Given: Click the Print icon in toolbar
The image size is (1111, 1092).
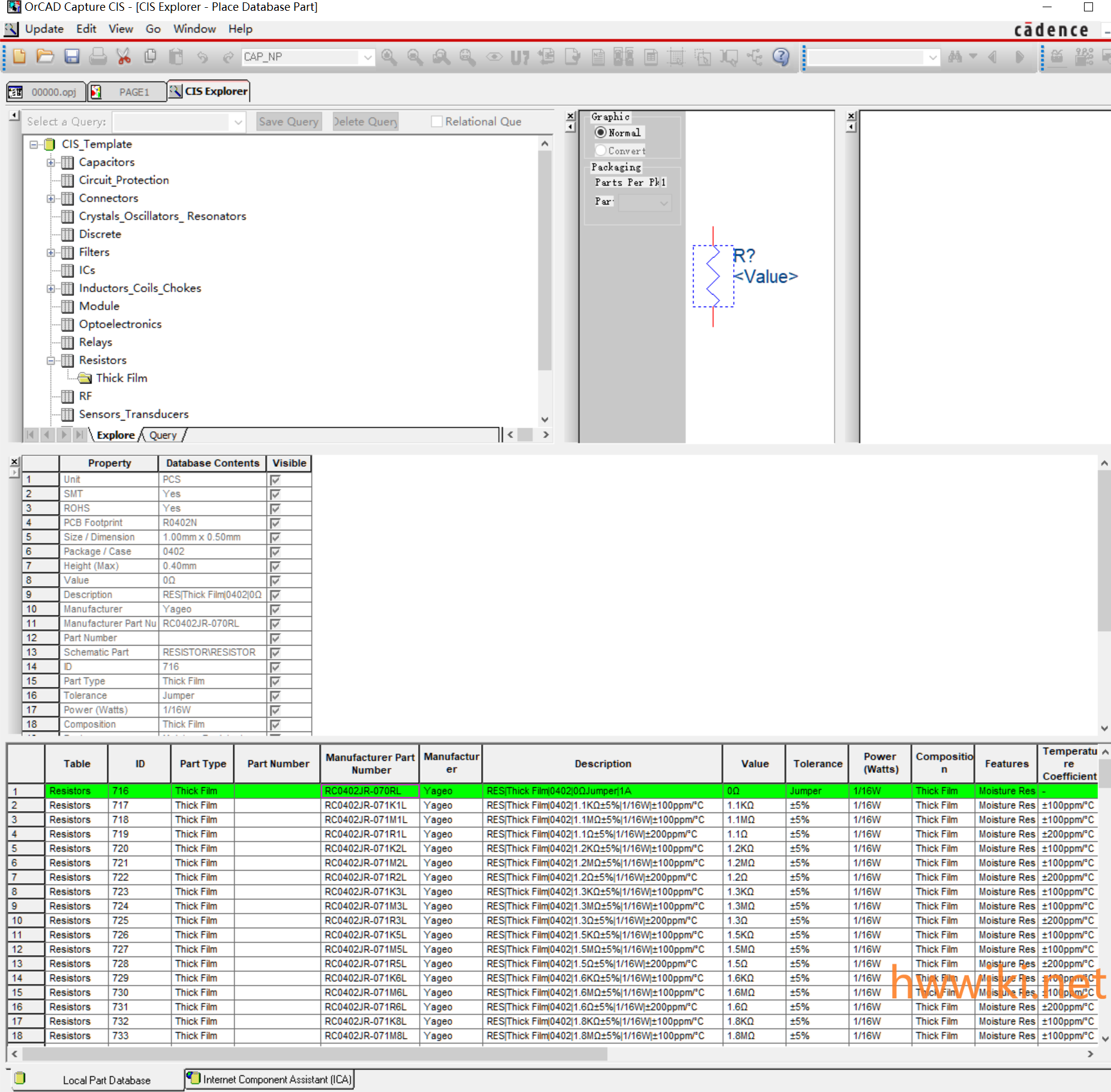Looking at the screenshot, I should pos(98,57).
